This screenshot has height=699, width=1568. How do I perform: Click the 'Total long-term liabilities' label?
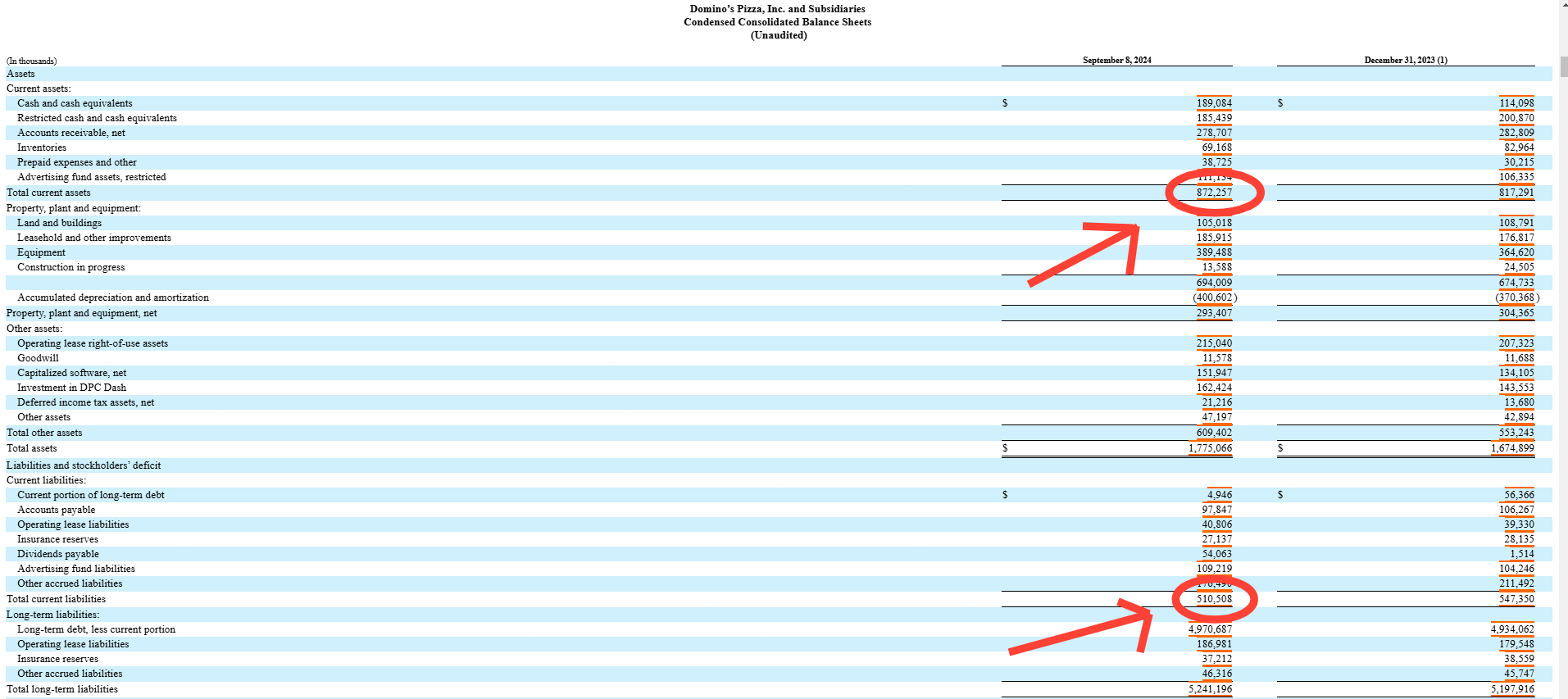pyautogui.click(x=62, y=689)
